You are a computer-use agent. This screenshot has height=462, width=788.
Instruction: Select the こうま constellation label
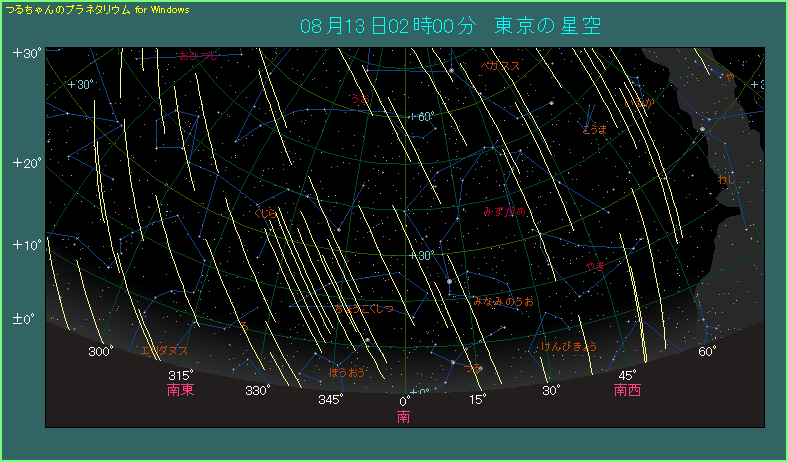(594, 129)
